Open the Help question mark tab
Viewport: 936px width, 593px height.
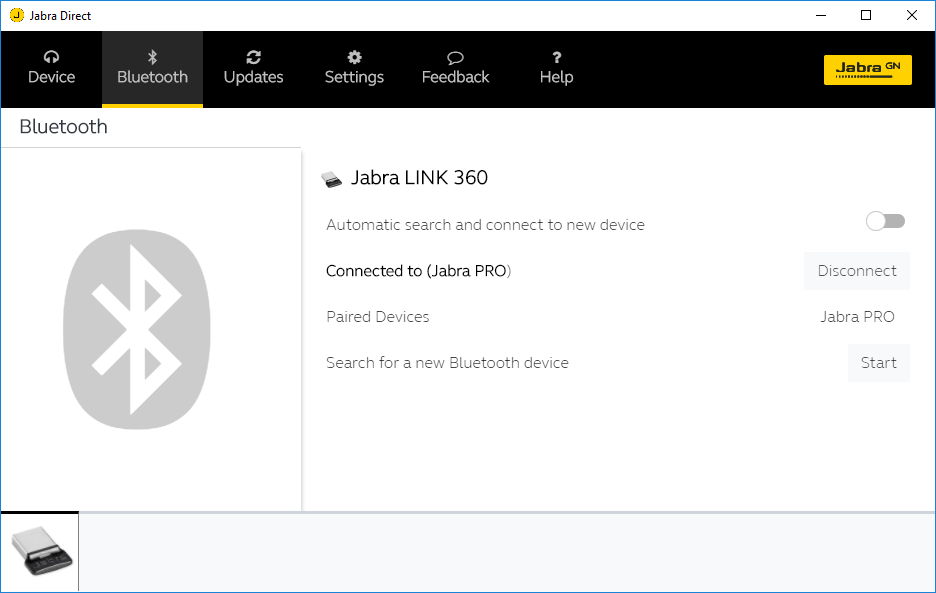click(x=556, y=68)
